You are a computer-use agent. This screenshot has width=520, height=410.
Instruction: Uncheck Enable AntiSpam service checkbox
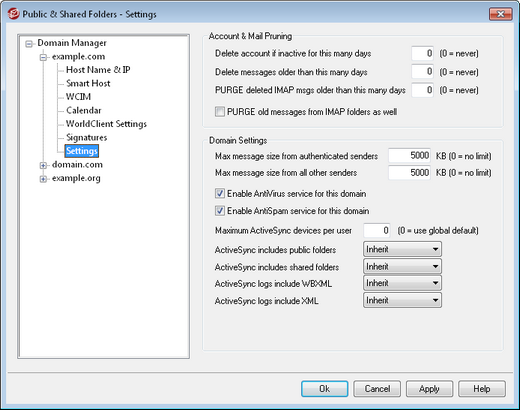(x=220, y=211)
